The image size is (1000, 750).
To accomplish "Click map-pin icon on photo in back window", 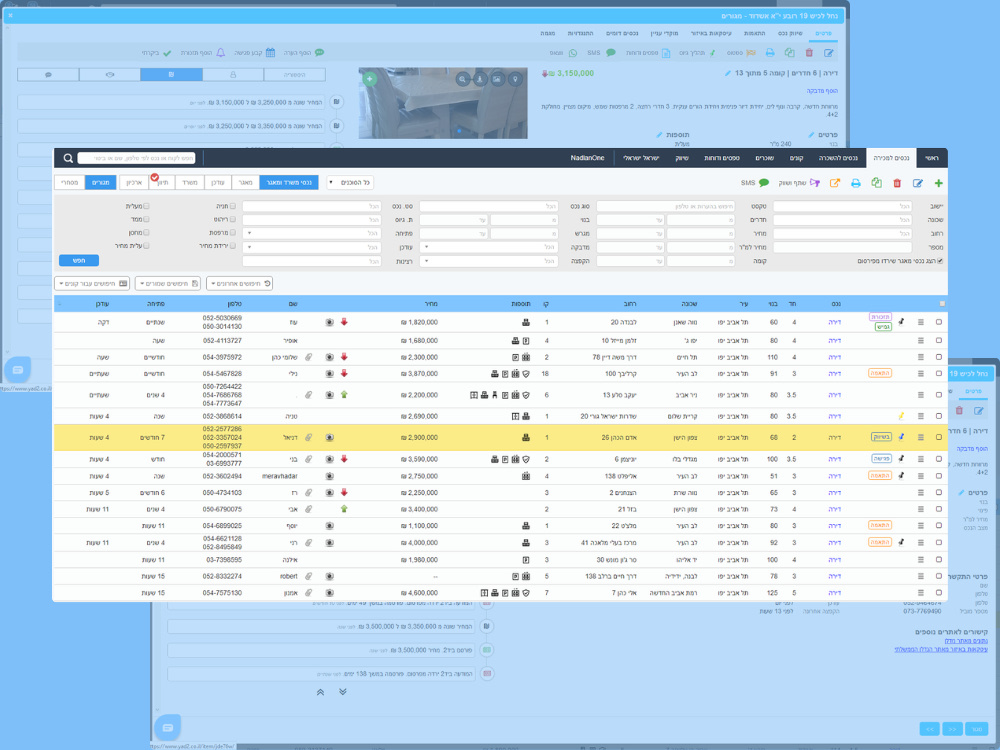I will point(515,79).
